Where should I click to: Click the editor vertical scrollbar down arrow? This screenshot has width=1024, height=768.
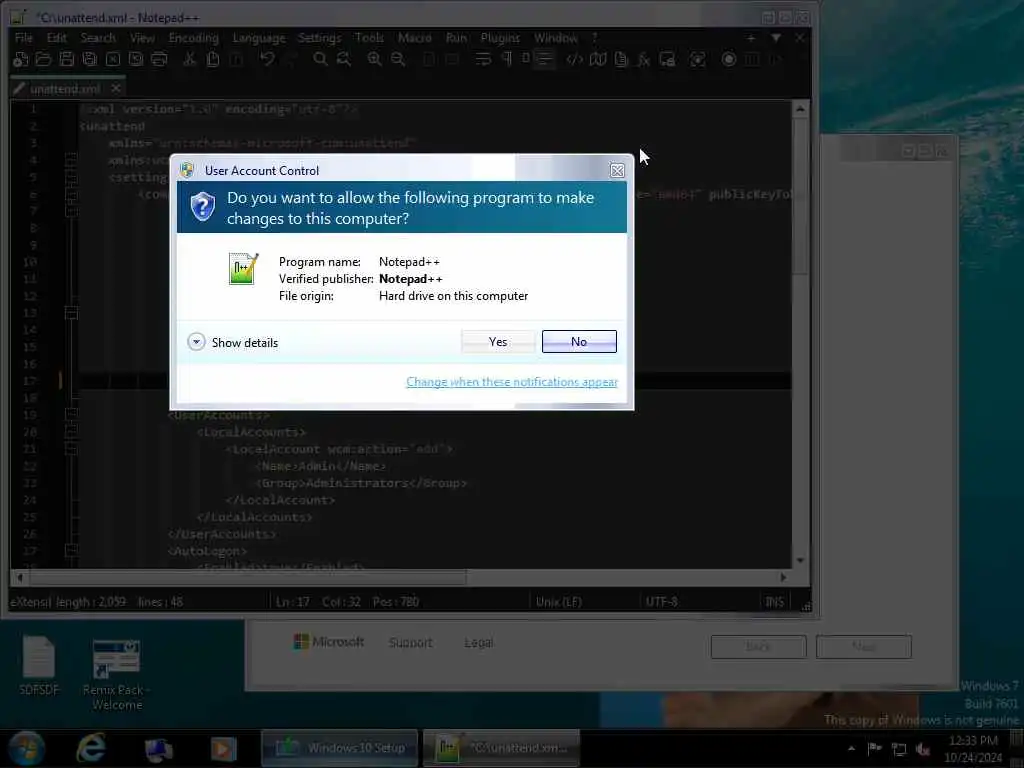tap(800, 561)
